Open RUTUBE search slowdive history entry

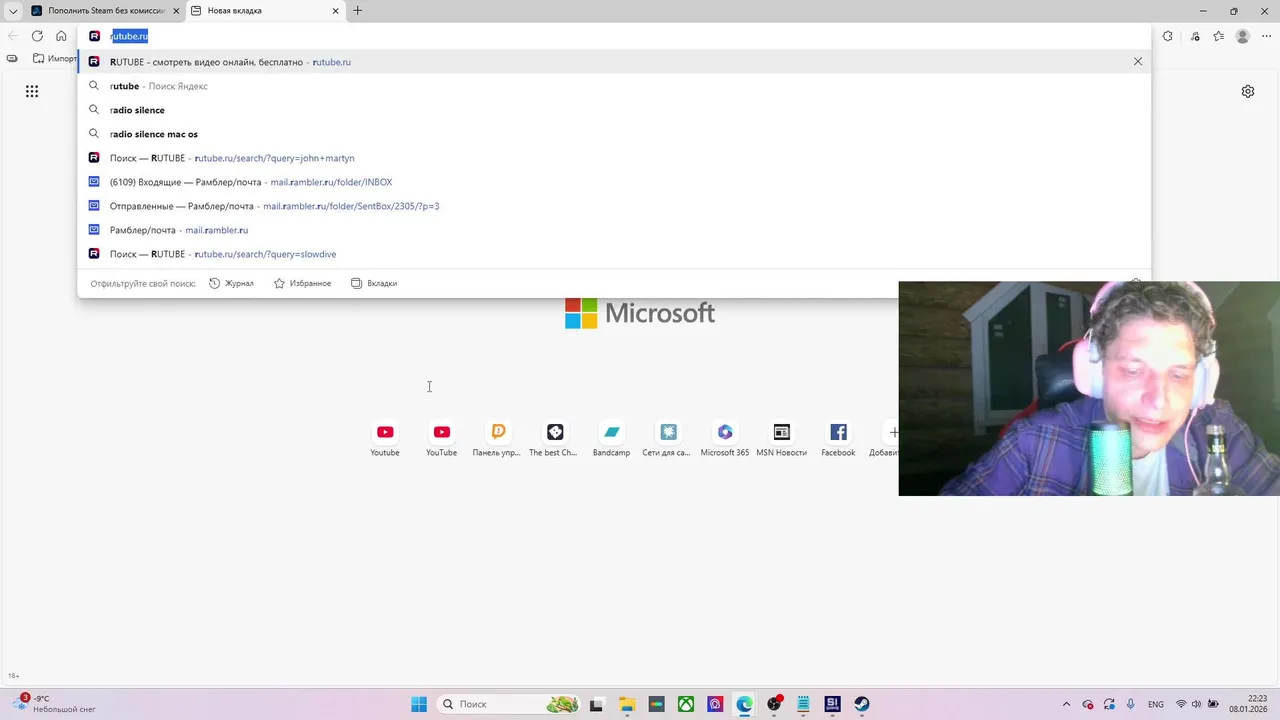pyautogui.click(x=614, y=254)
